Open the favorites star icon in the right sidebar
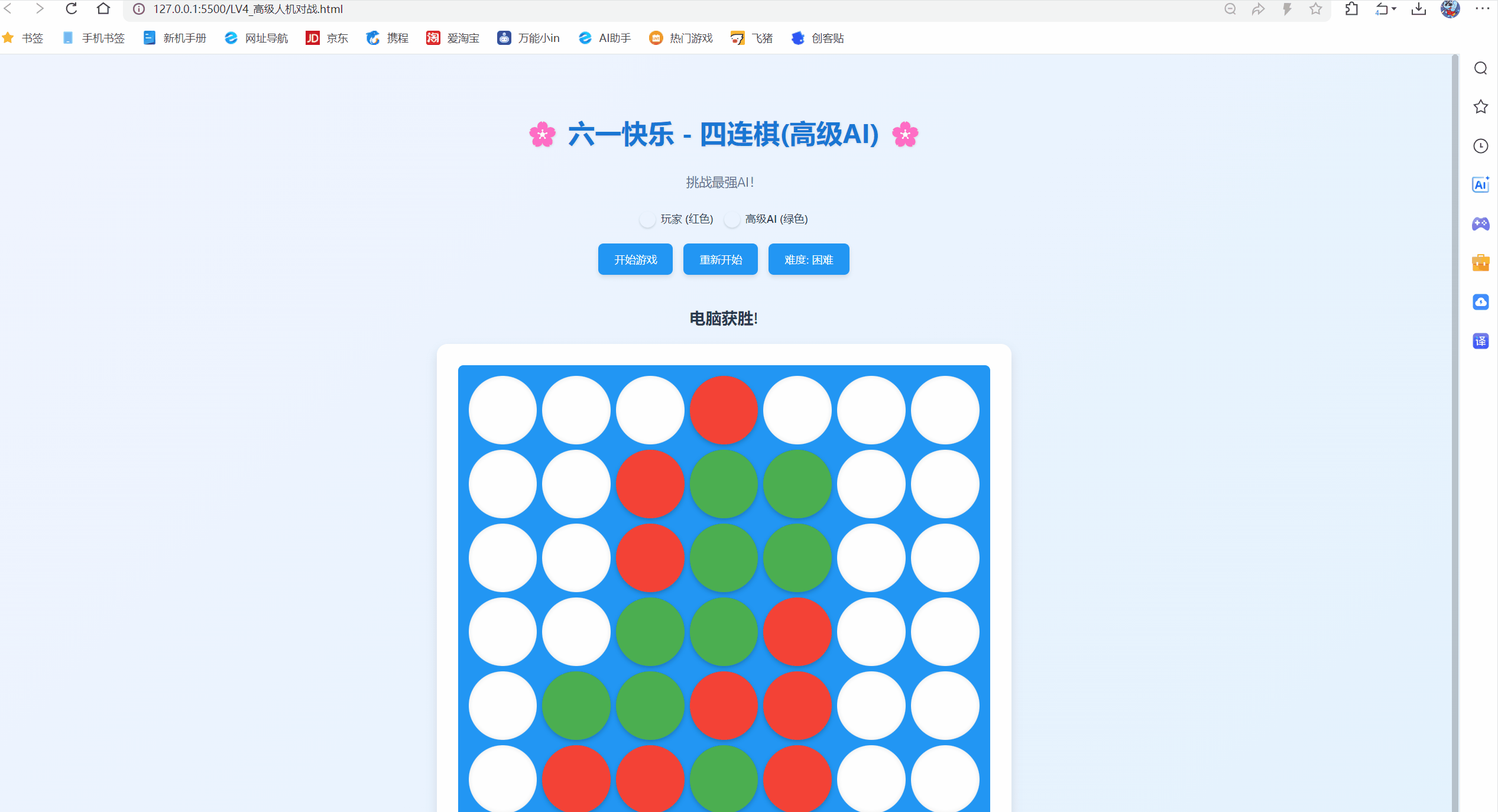This screenshot has width=1498, height=812. point(1480,107)
